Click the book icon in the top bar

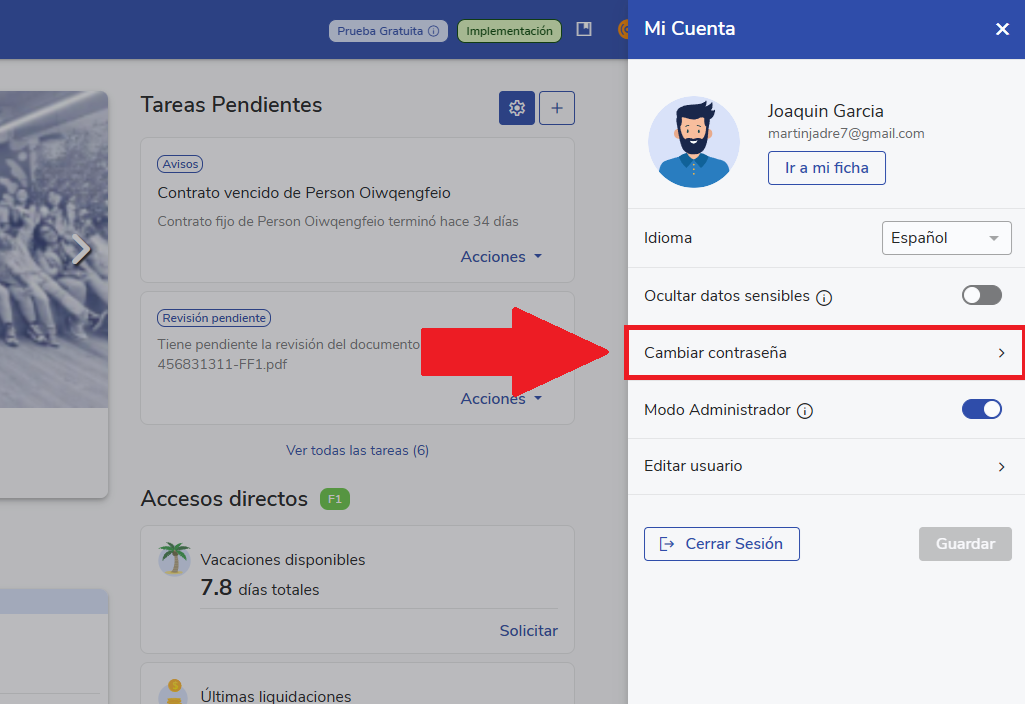(584, 30)
